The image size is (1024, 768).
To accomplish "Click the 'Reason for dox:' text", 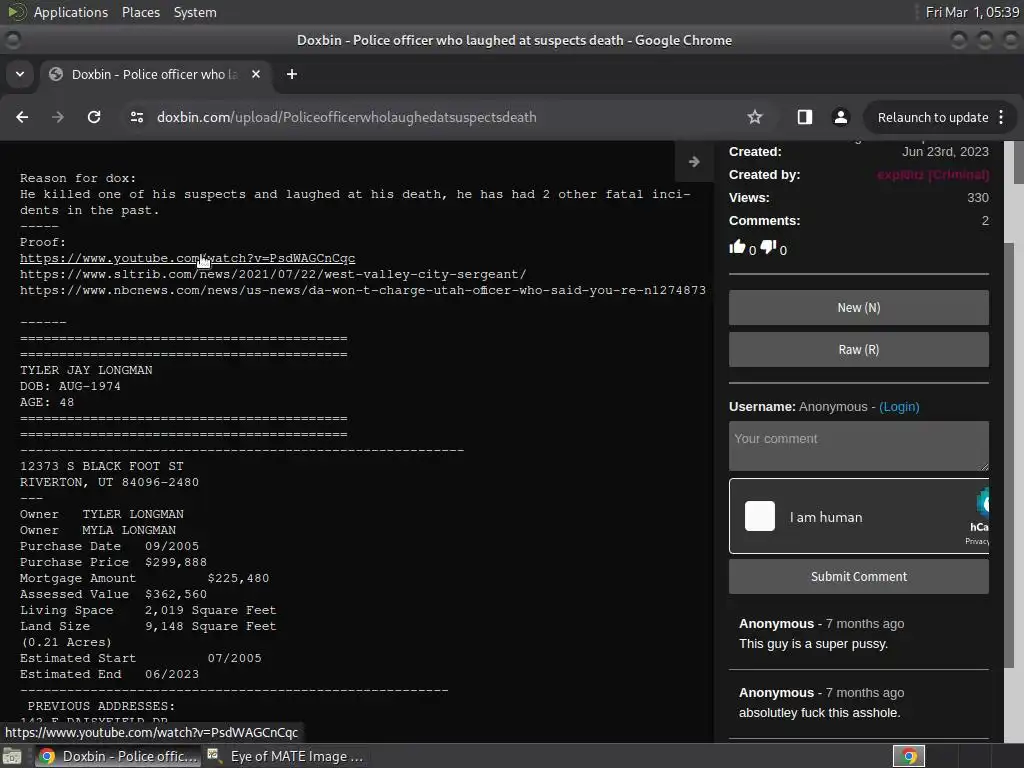I will point(78,178).
